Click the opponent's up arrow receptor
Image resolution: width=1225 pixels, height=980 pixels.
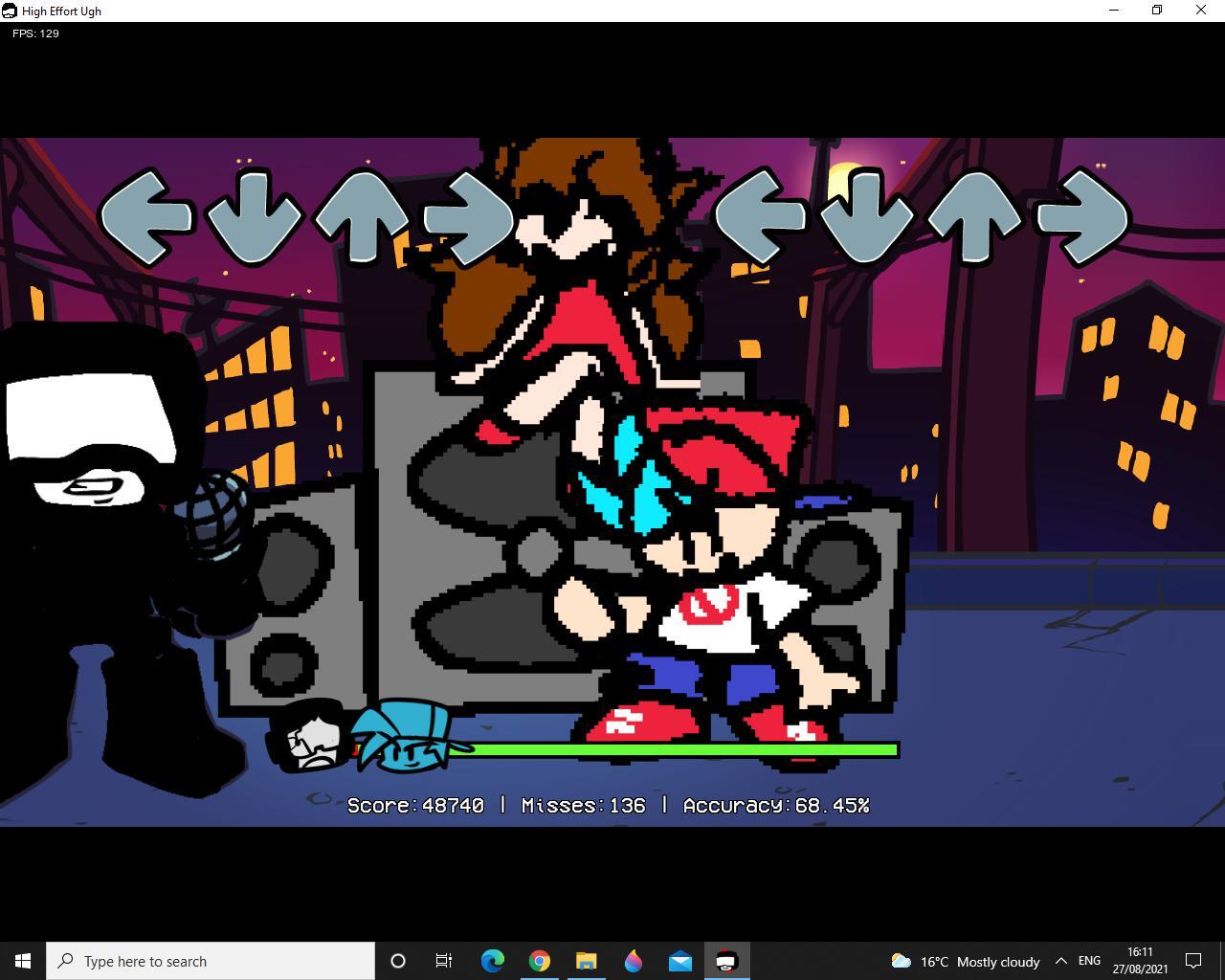[x=362, y=216]
